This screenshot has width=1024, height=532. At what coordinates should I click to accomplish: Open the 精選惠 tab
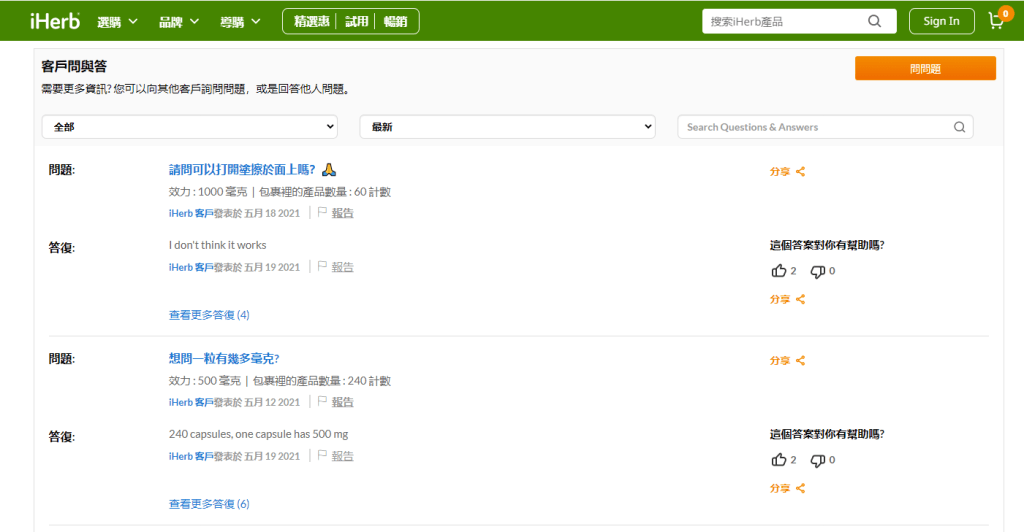pyautogui.click(x=312, y=21)
